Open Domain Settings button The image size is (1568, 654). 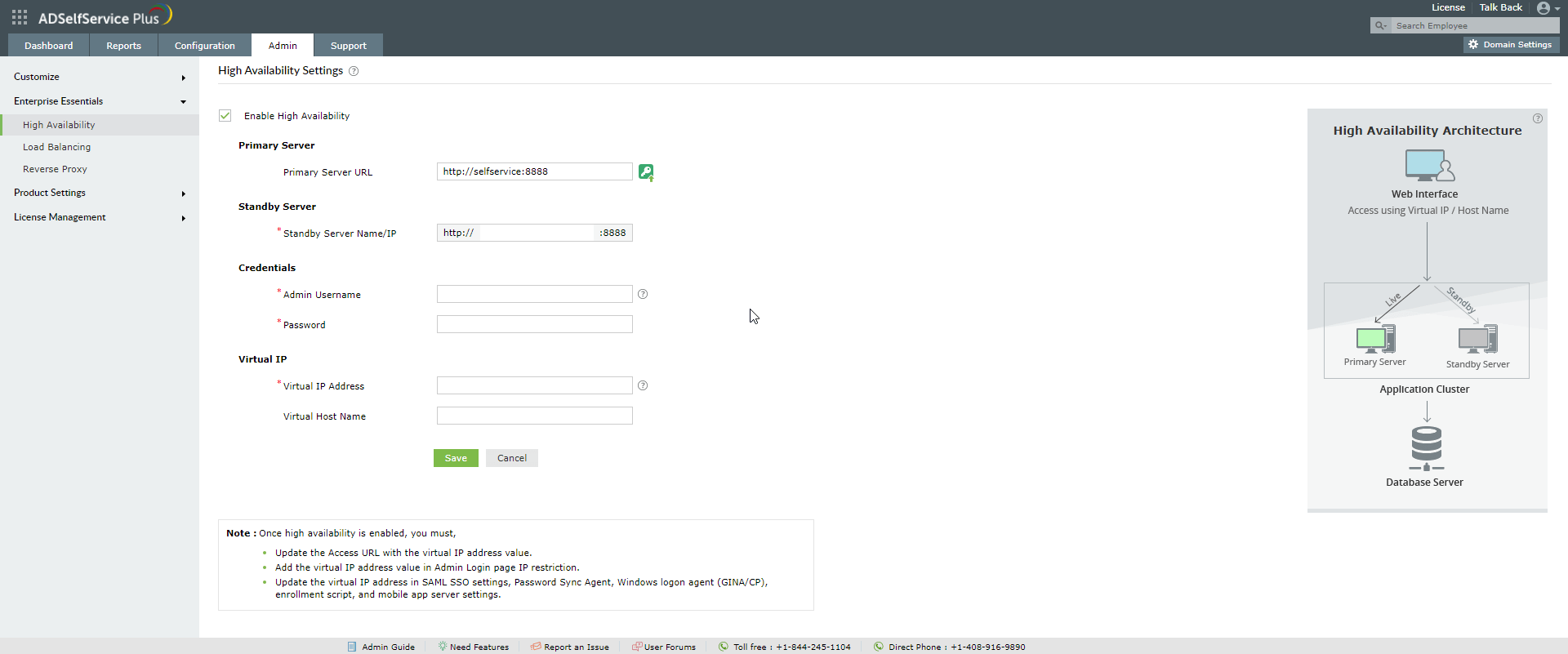coord(1511,45)
